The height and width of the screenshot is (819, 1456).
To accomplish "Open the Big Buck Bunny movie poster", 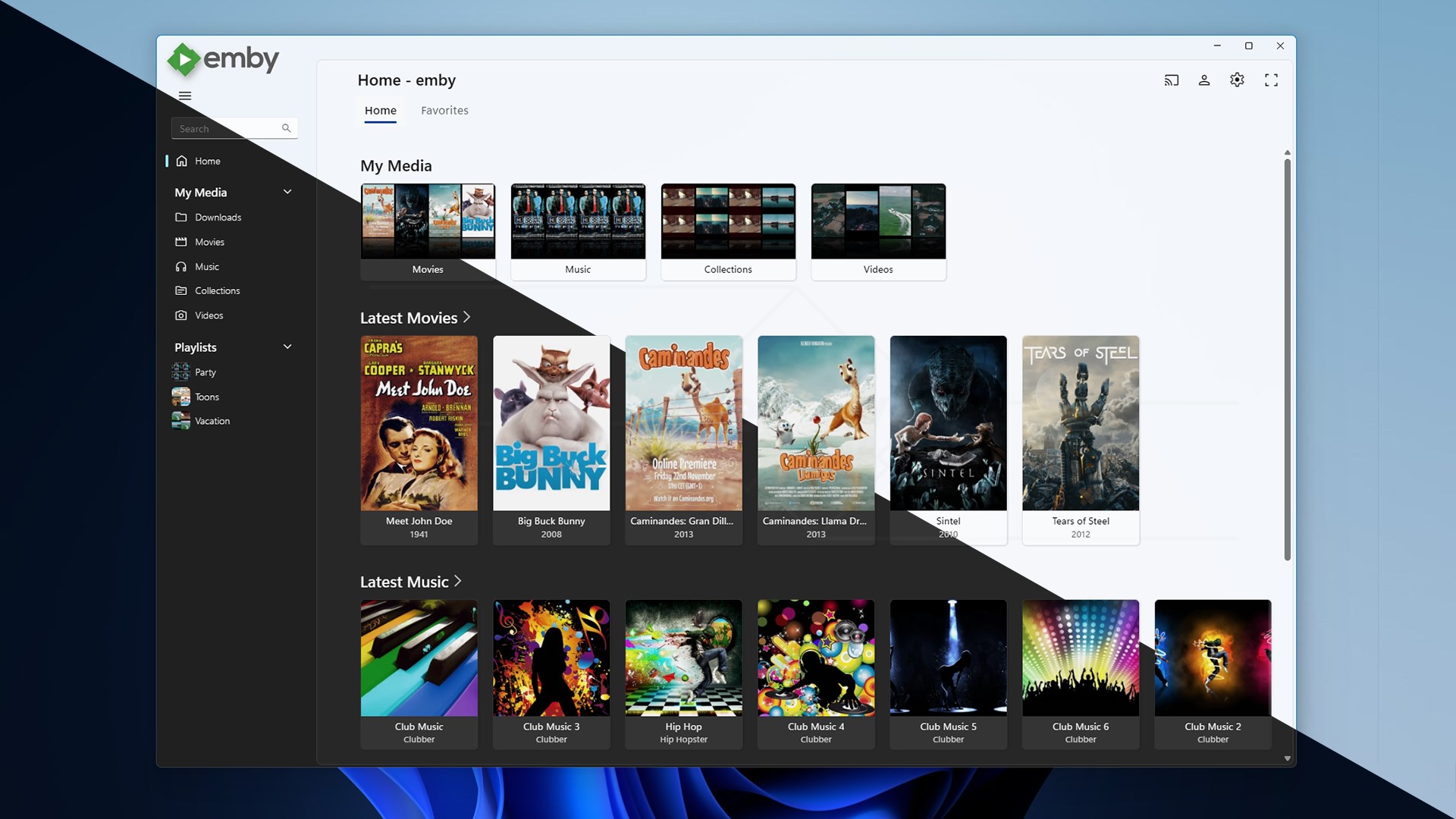I will [x=551, y=423].
